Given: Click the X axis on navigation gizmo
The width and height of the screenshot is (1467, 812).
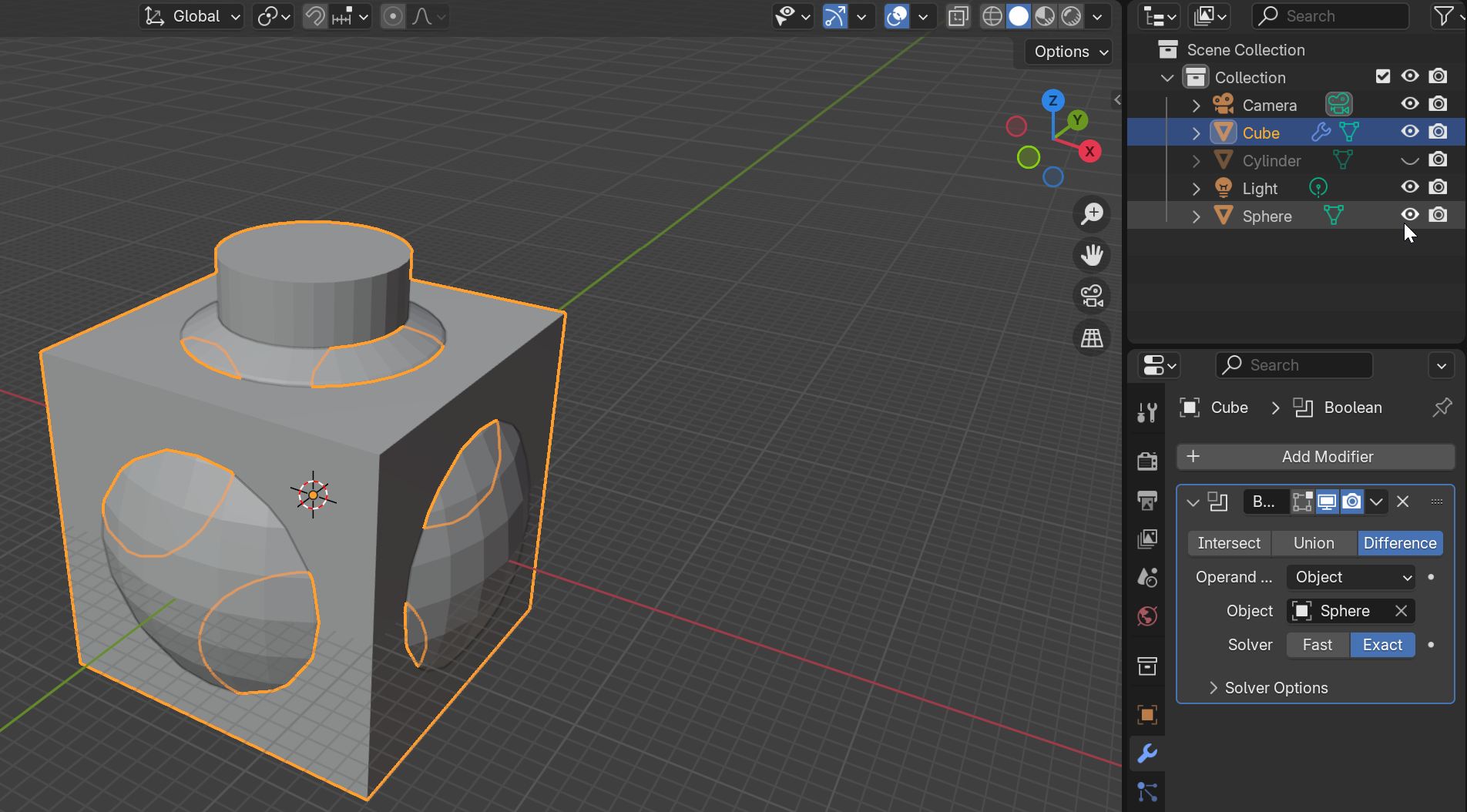Looking at the screenshot, I should [x=1089, y=152].
